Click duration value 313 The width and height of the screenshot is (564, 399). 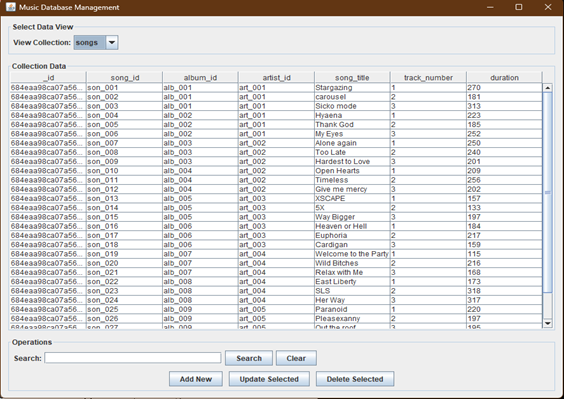[x=504, y=106]
